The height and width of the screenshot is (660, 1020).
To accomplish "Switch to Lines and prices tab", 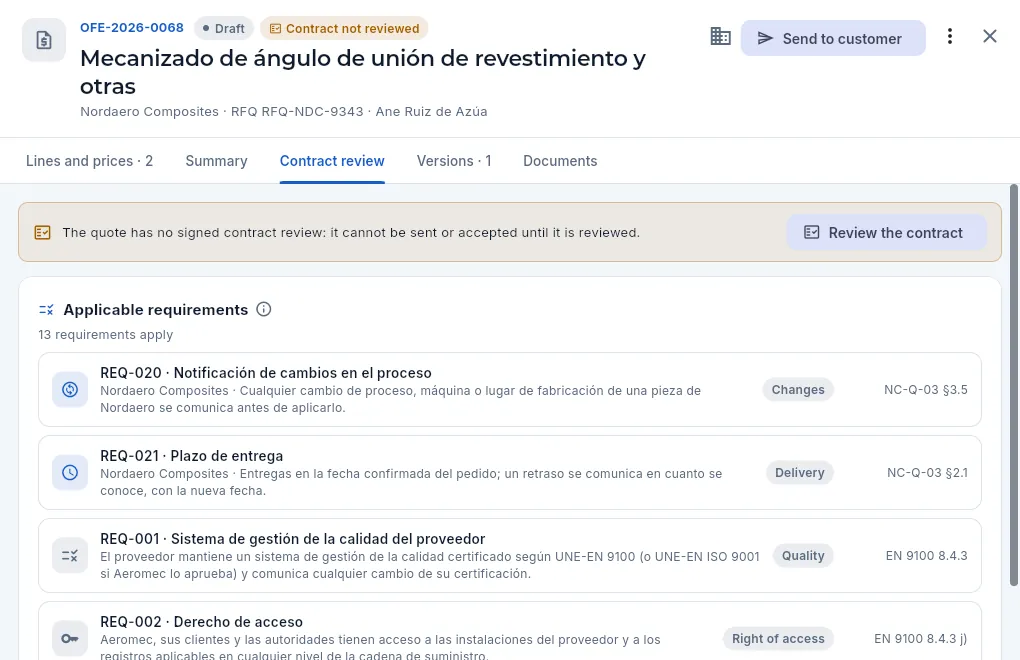I will click(90, 161).
